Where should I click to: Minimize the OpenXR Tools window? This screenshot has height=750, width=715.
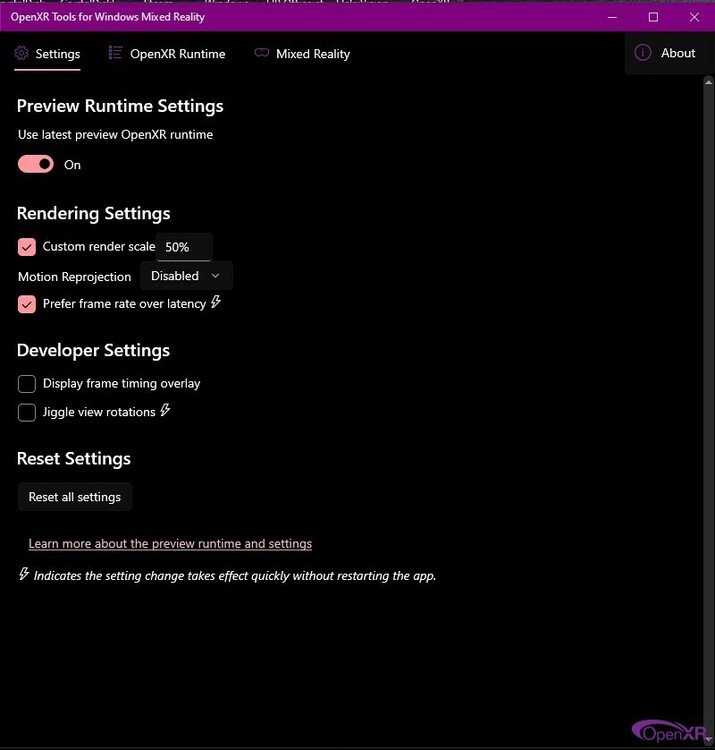[612, 17]
